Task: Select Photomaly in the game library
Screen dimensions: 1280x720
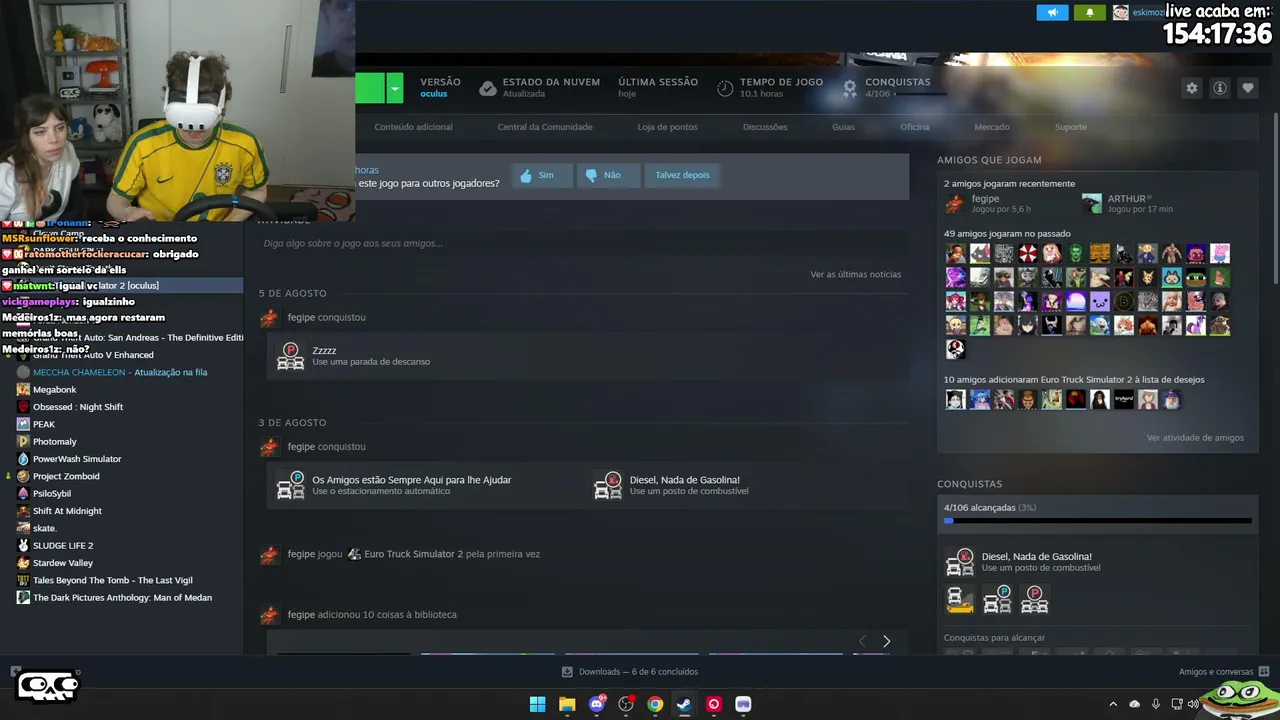Action: pyautogui.click(x=55, y=442)
